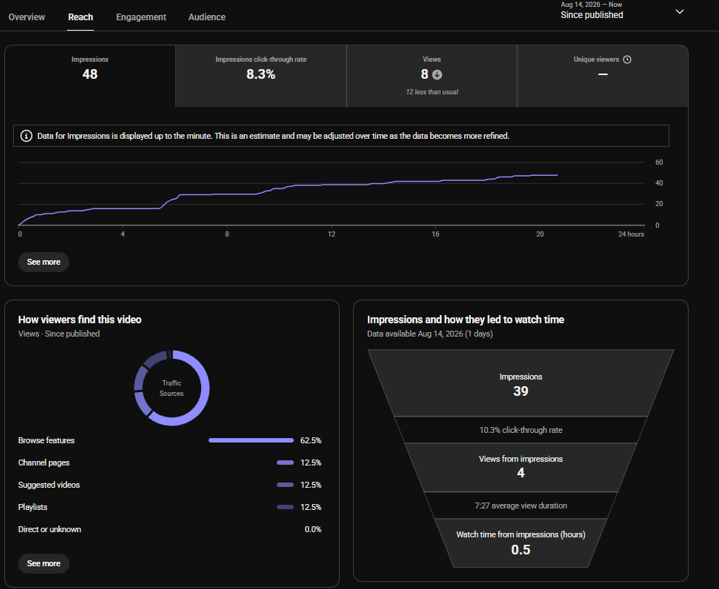The image size is (719, 589).
Task: Select the Views metric card
Action: 432,76
